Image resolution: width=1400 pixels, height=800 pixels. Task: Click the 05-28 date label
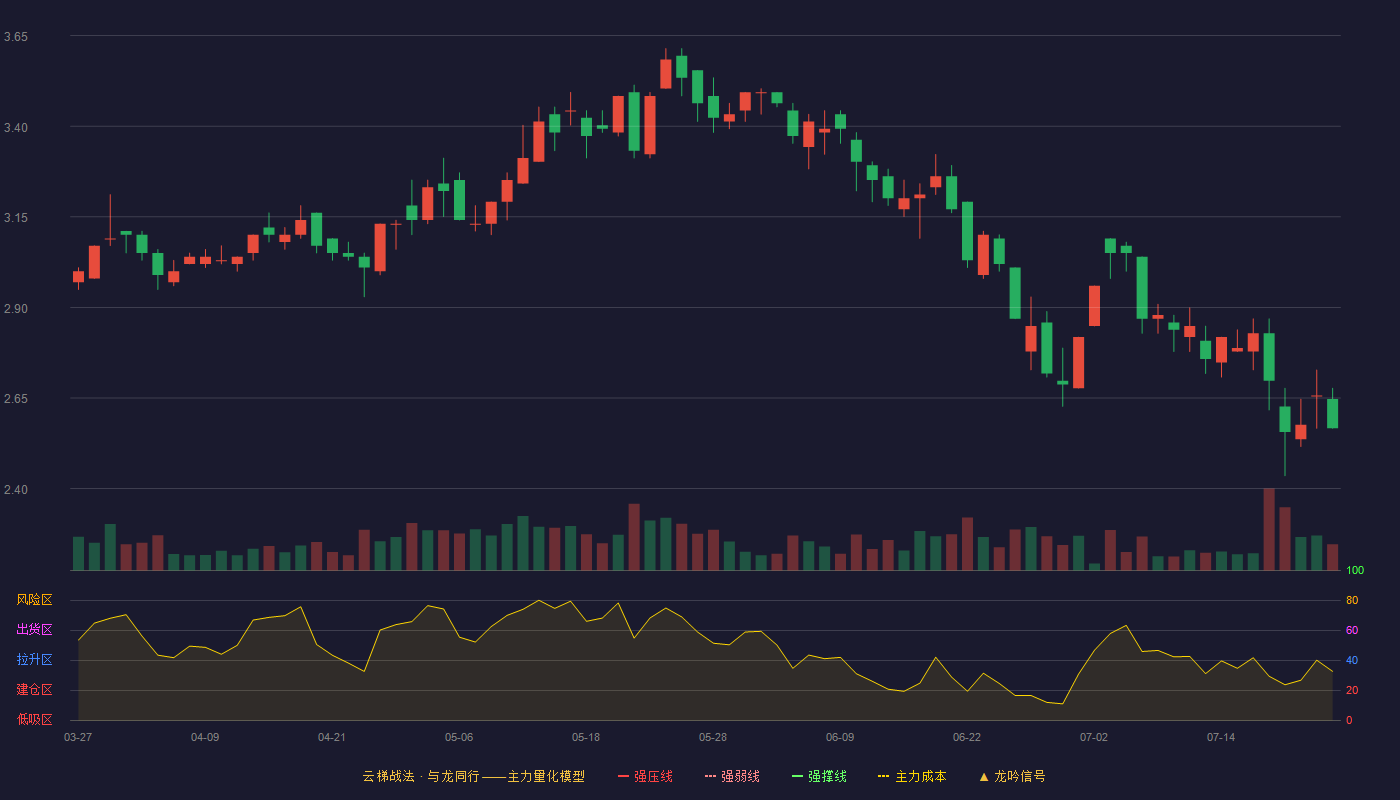[x=713, y=737]
